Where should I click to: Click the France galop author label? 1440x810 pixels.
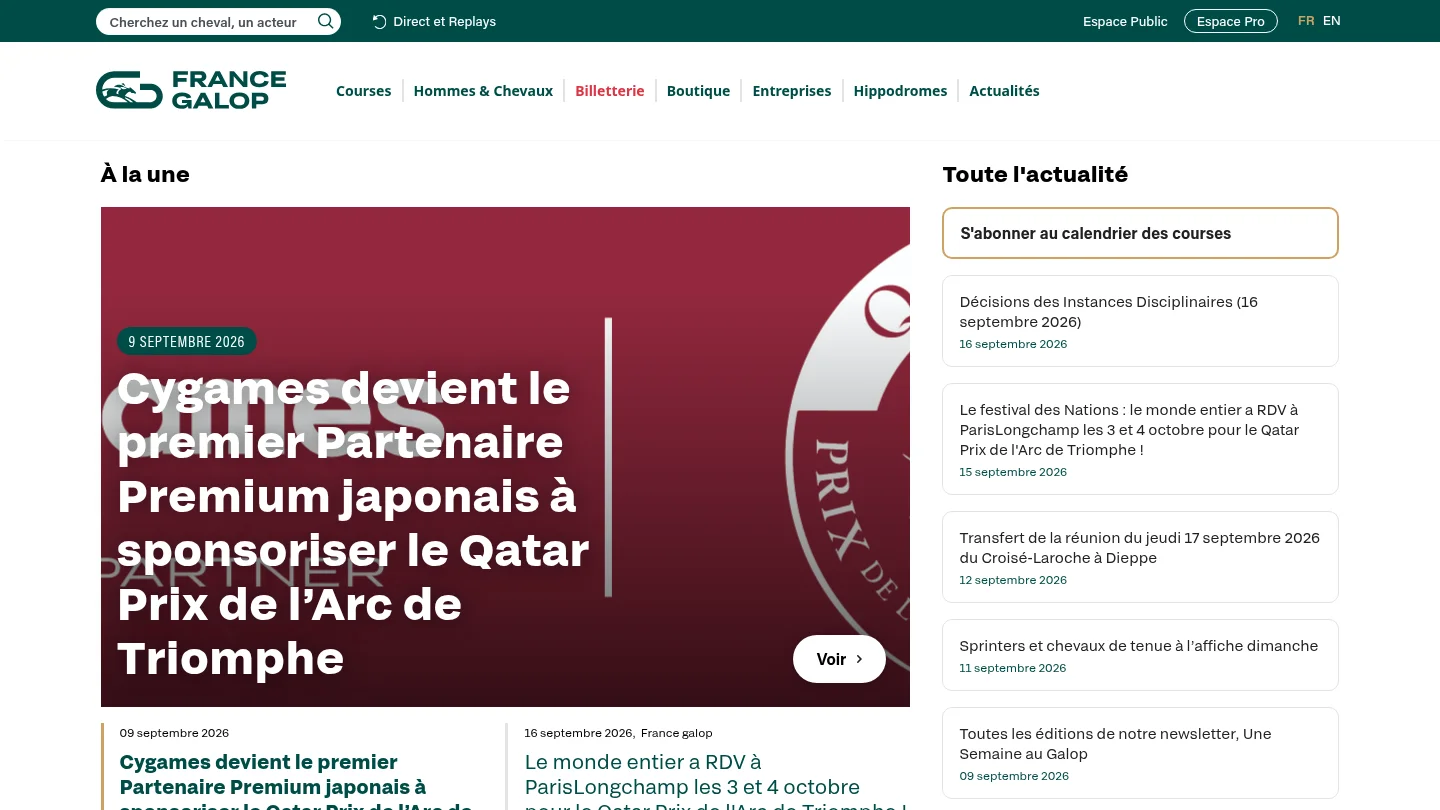coord(677,733)
